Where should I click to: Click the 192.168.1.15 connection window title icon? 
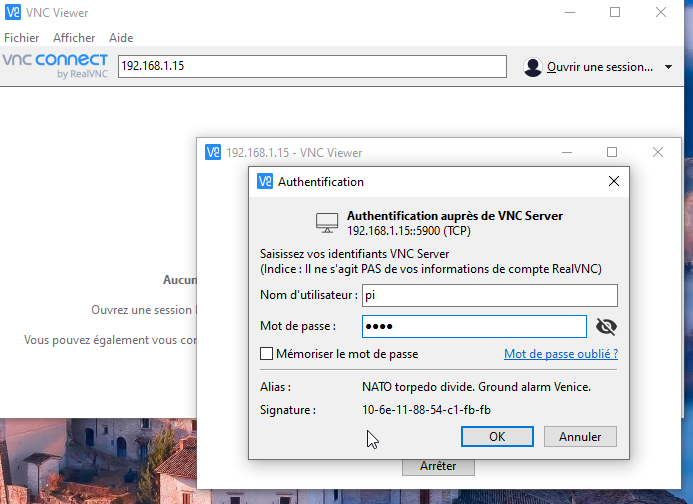point(213,153)
